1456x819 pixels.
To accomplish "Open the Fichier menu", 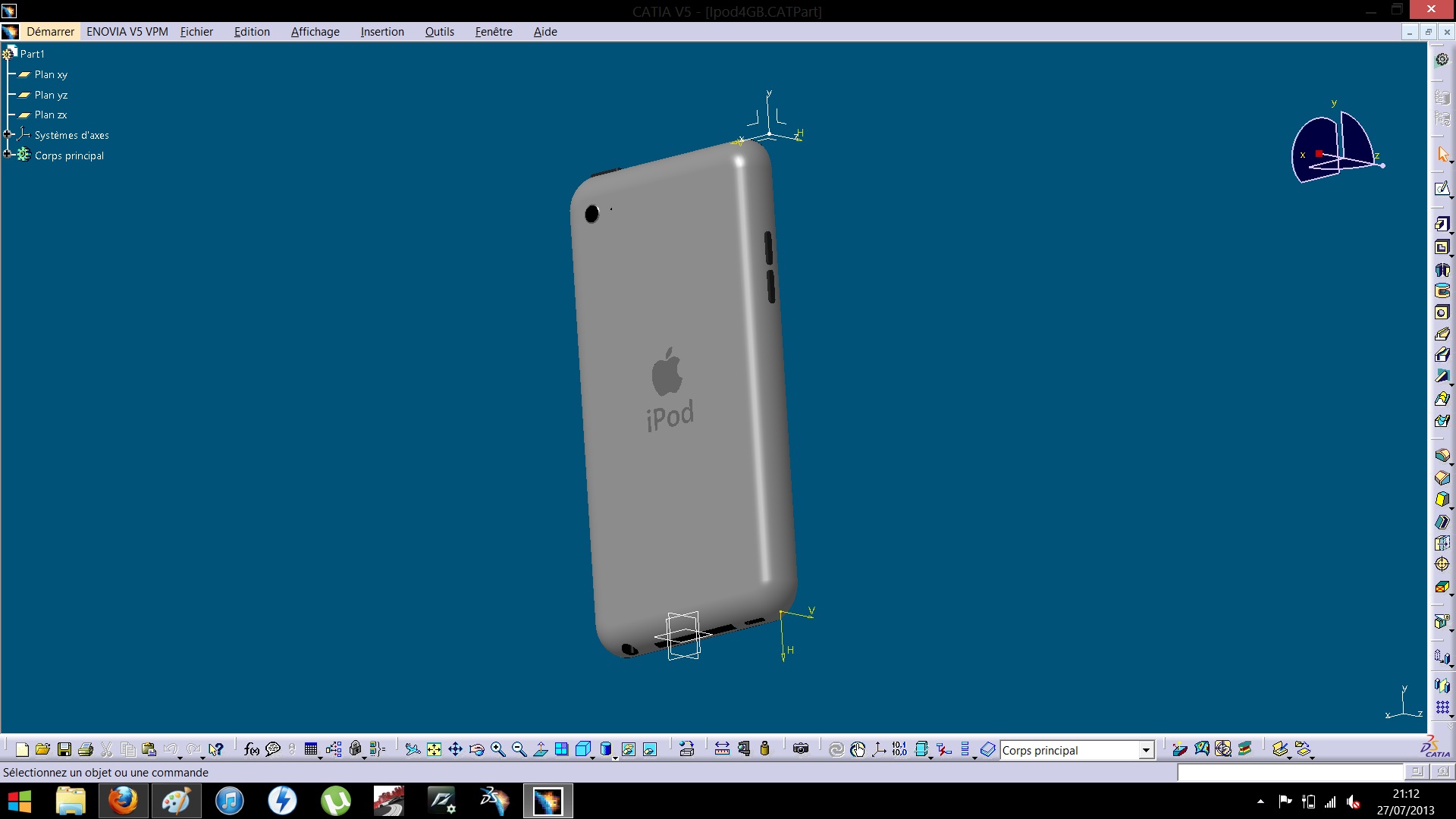I will coord(196,32).
